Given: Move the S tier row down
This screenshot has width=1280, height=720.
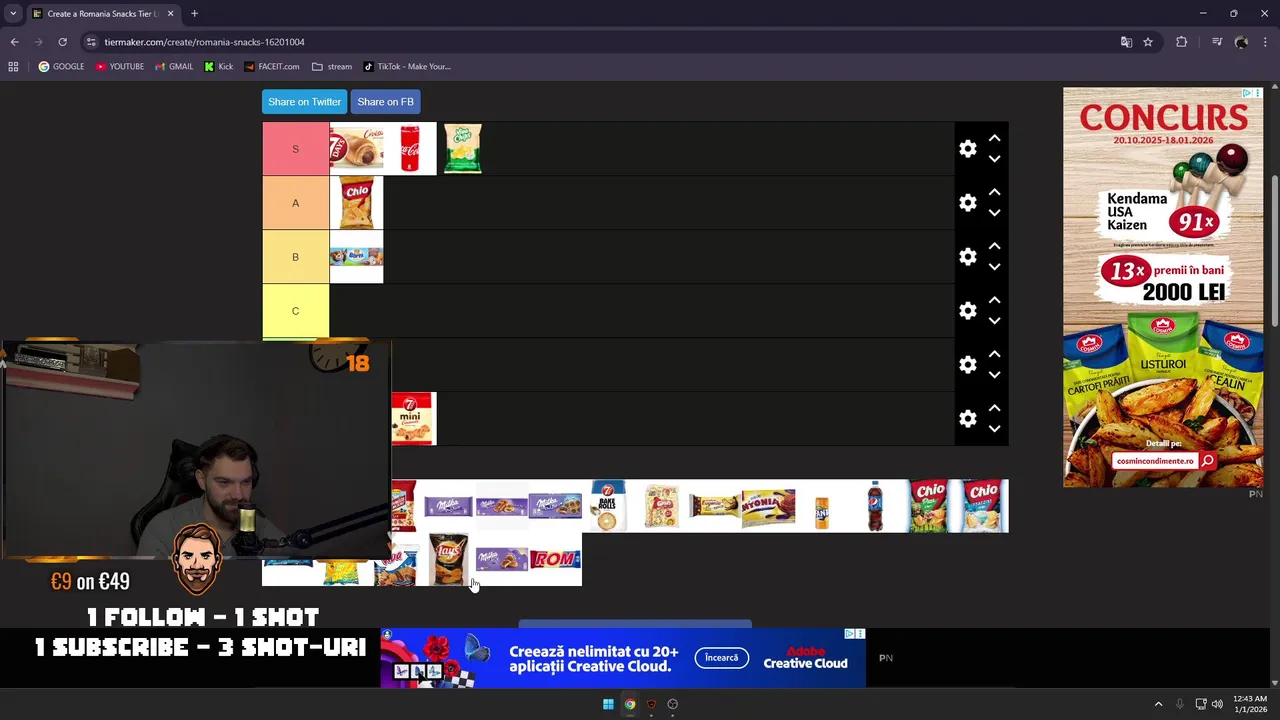Looking at the screenshot, I should [x=994, y=159].
